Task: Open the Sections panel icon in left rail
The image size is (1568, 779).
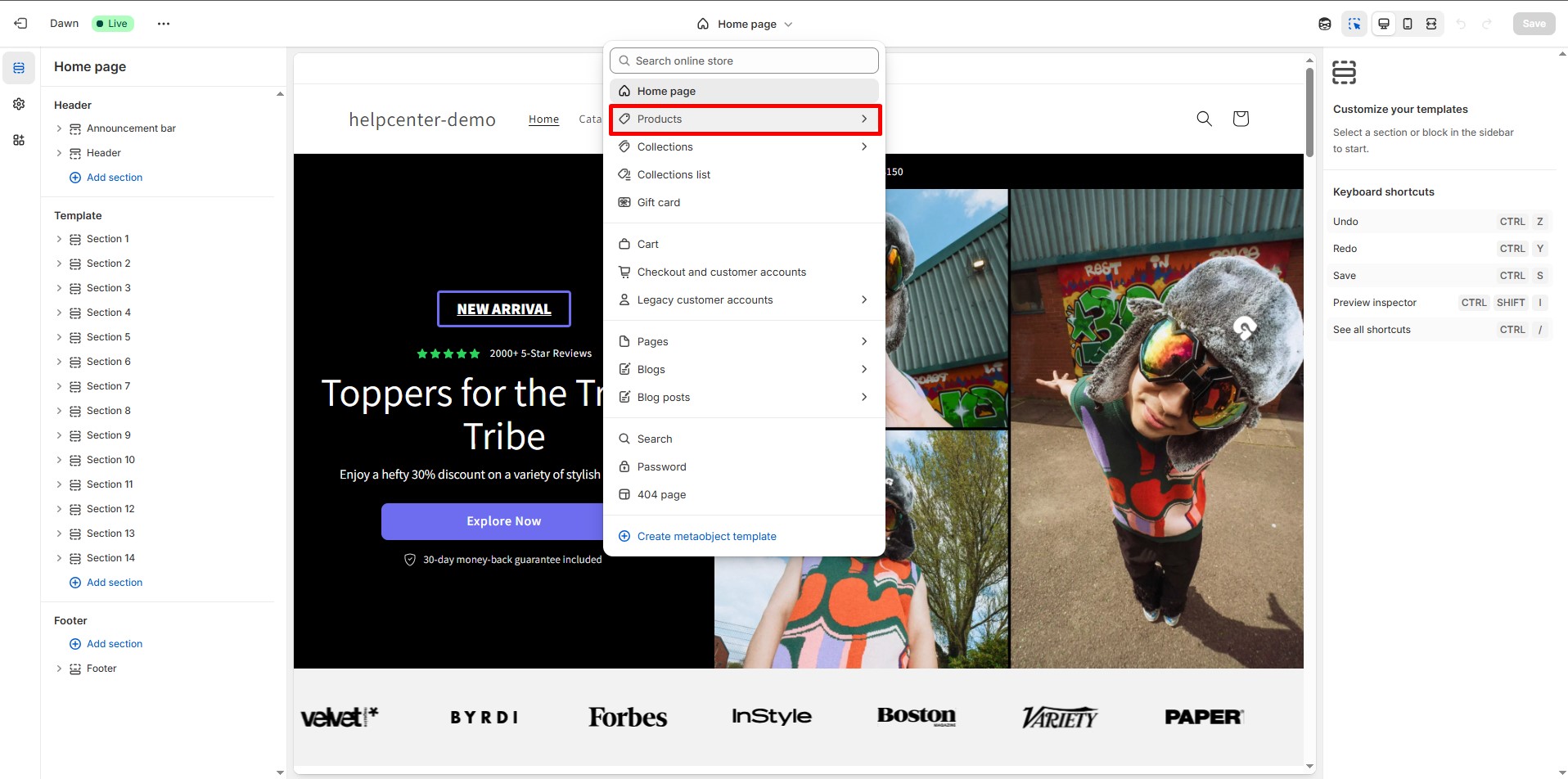Action: pos(19,68)
